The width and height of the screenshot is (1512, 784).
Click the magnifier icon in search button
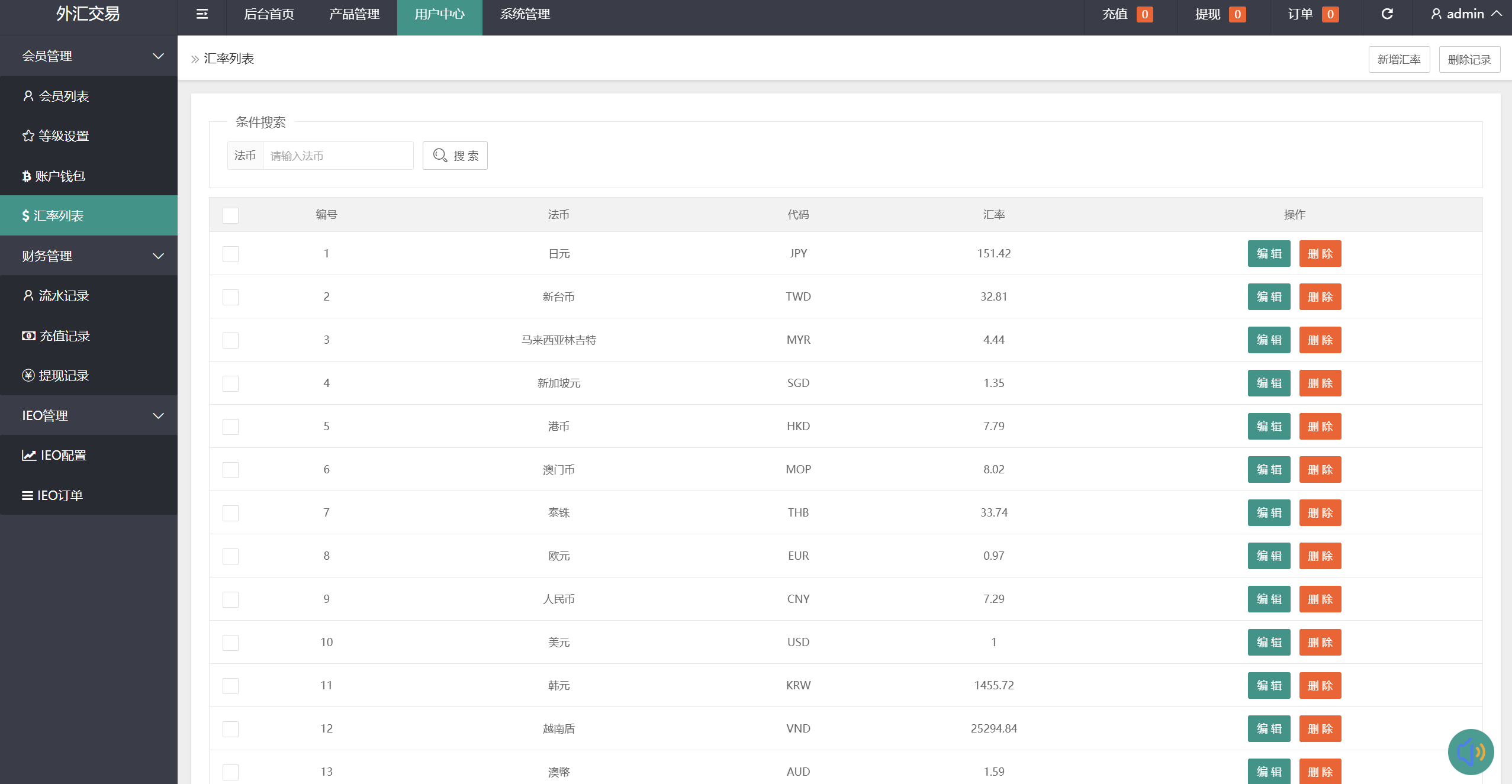440,156
